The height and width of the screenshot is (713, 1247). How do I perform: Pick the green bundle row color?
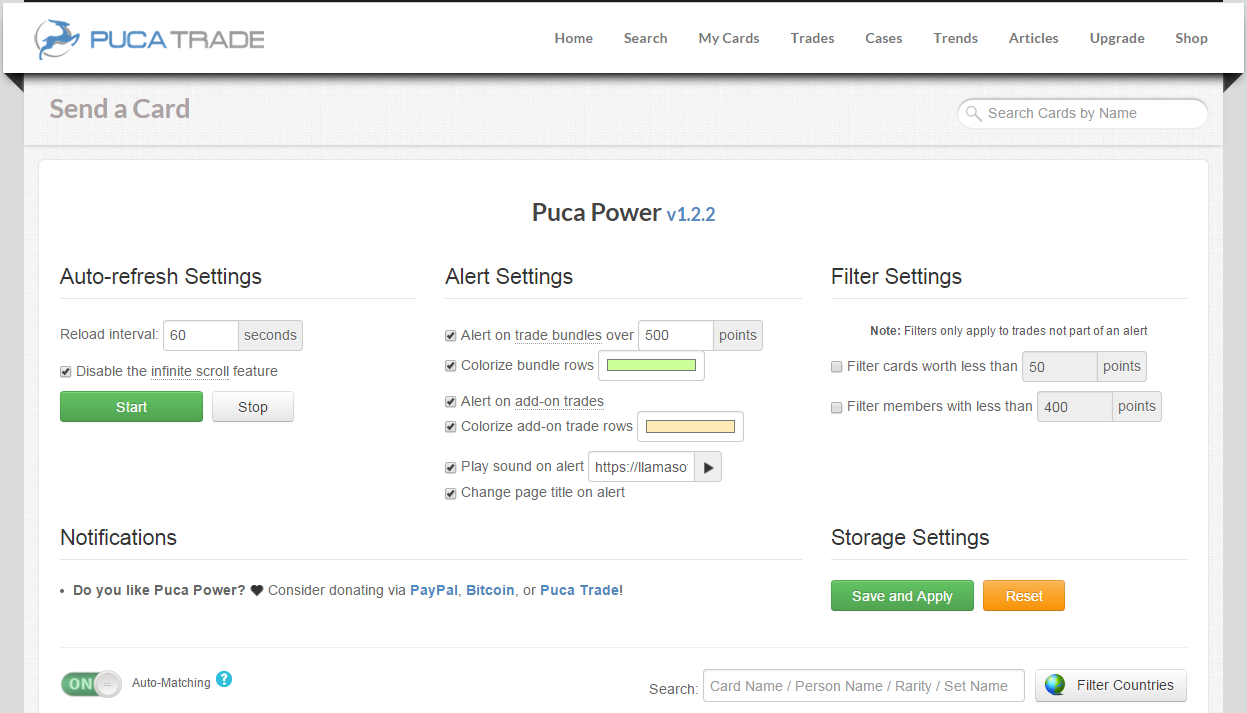click(651, 366)
